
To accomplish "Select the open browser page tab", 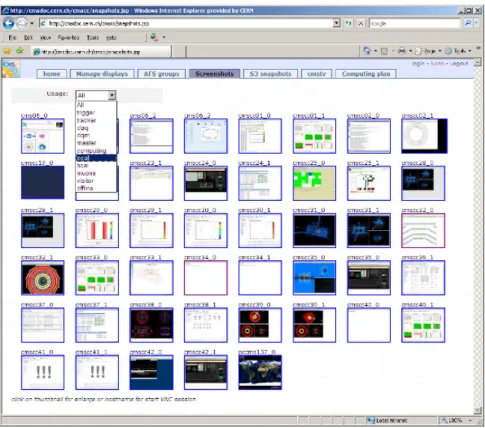I will click(101, 51).
